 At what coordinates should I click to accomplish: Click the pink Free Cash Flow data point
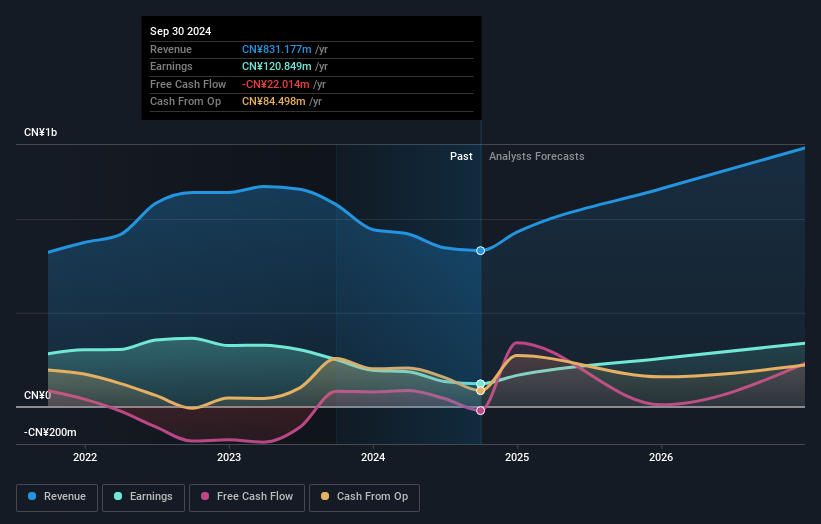coord(480,411)
